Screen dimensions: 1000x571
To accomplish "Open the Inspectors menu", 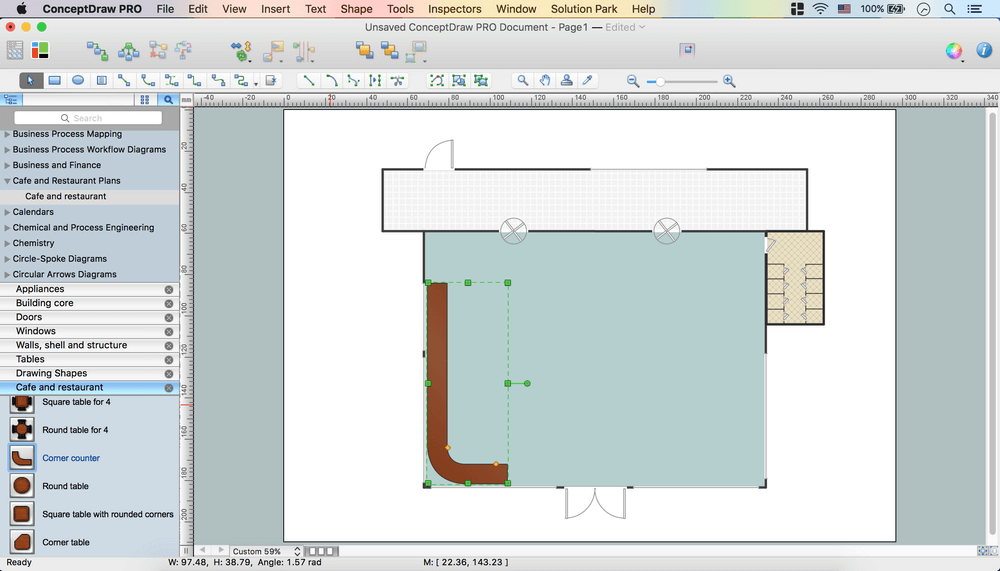I will tap(454, 9).
